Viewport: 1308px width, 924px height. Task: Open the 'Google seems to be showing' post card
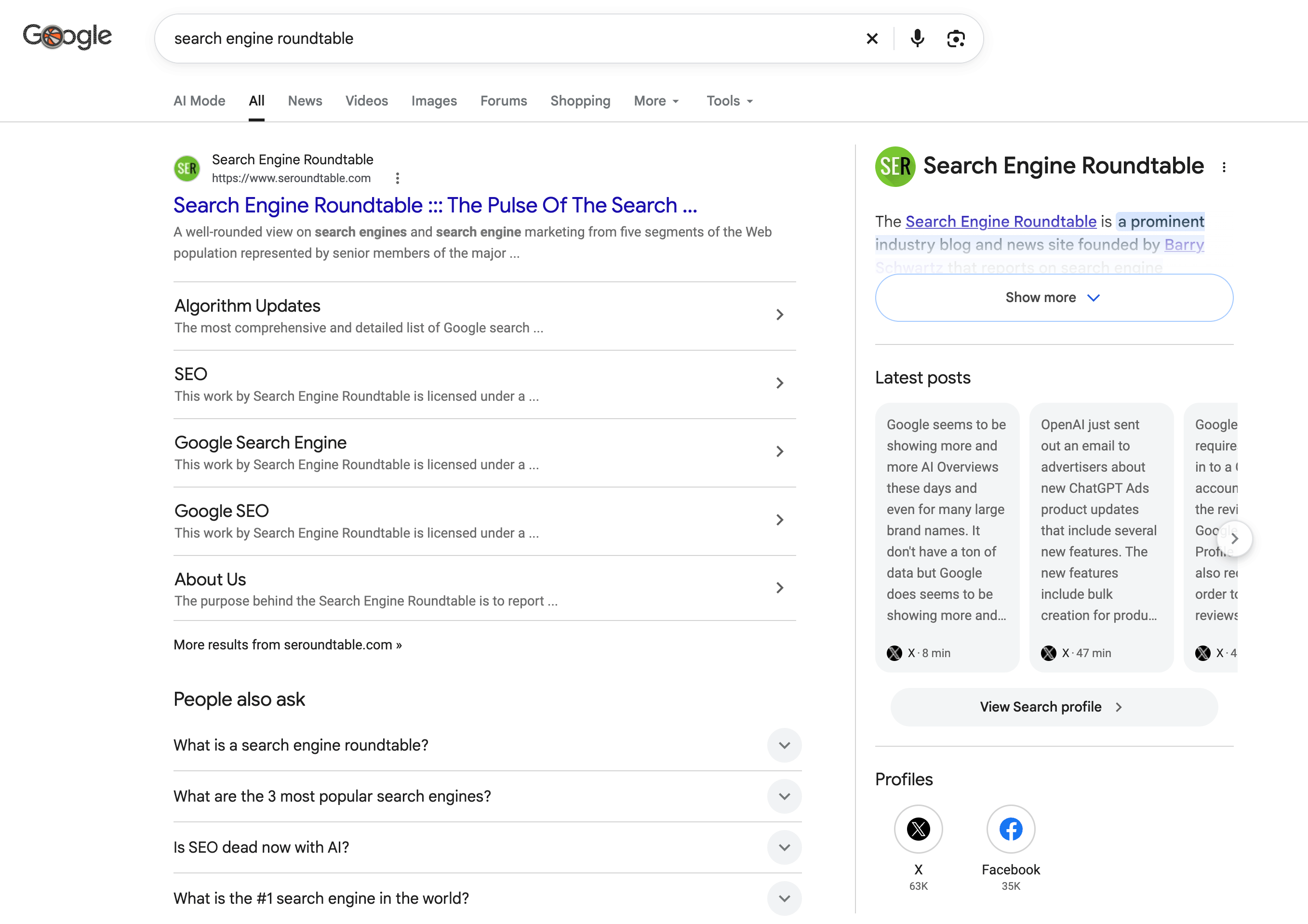point(947,538)
